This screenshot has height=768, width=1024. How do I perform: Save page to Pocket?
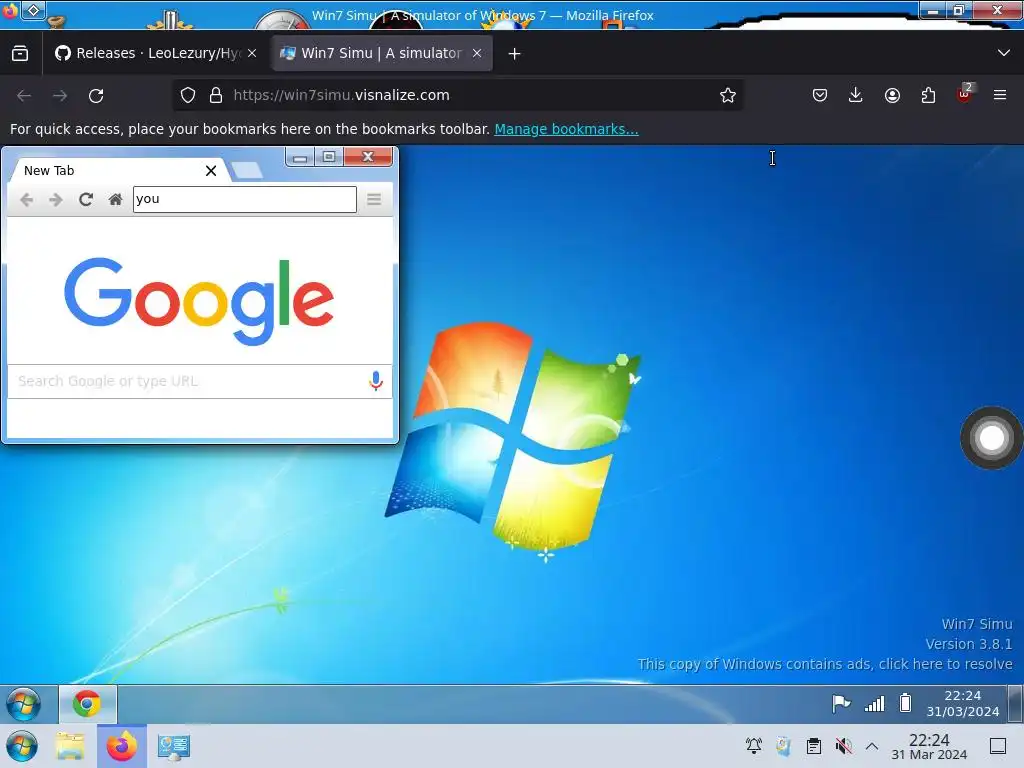[820, 95]
